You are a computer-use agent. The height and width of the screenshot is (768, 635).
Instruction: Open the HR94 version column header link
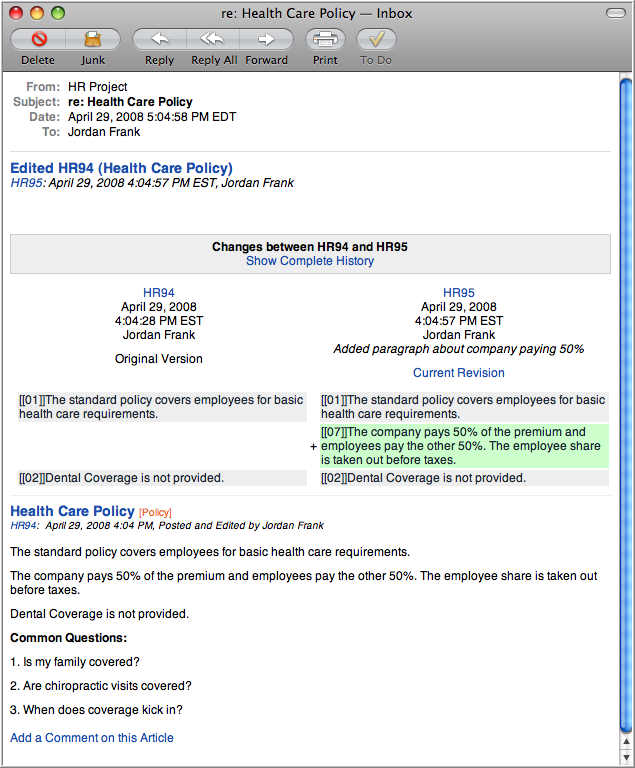pos(159,293)
